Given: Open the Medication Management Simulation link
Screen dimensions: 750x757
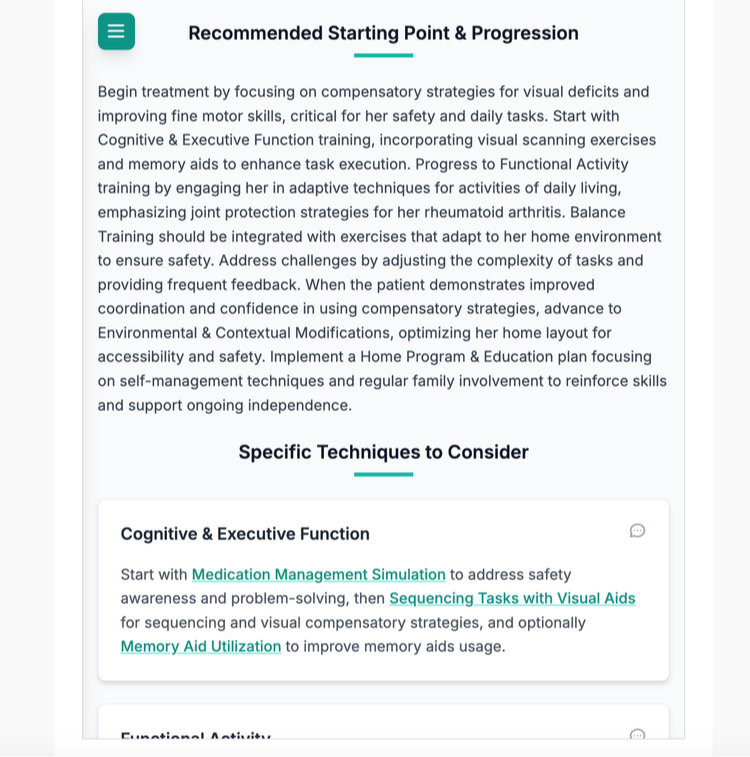Looking at the screenshot, I should coord(319,575).
